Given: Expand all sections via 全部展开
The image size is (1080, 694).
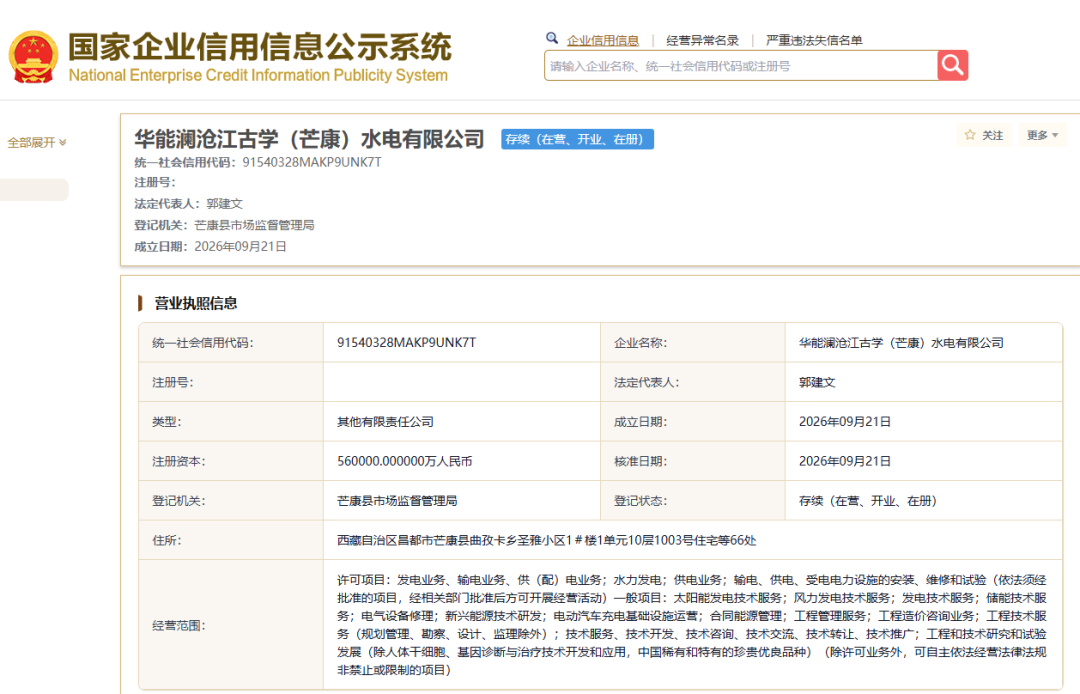Looking at the screenshot, I should click(x=37, y=143).
